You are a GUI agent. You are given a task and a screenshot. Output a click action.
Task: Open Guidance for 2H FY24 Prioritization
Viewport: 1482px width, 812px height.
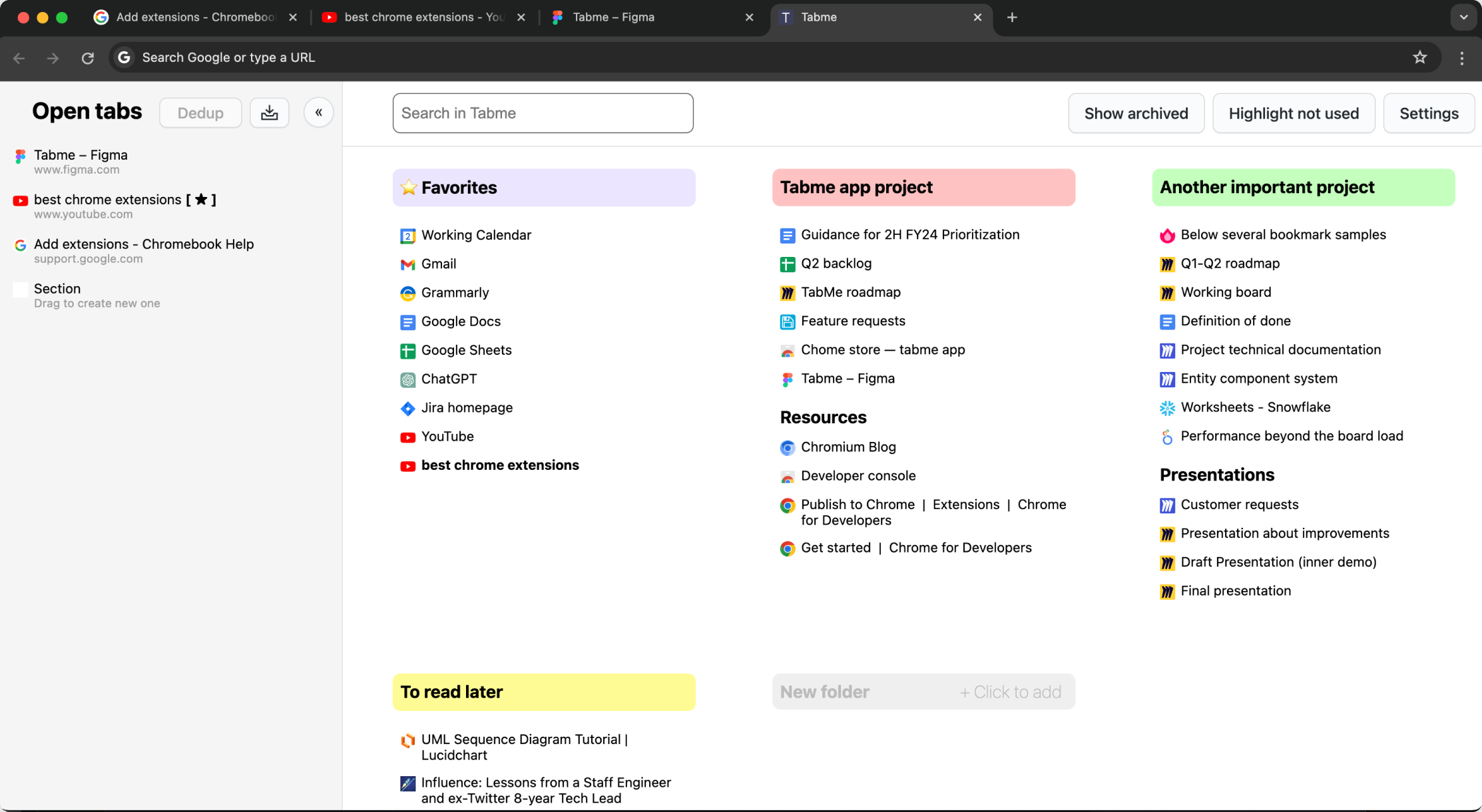point(910,235)
